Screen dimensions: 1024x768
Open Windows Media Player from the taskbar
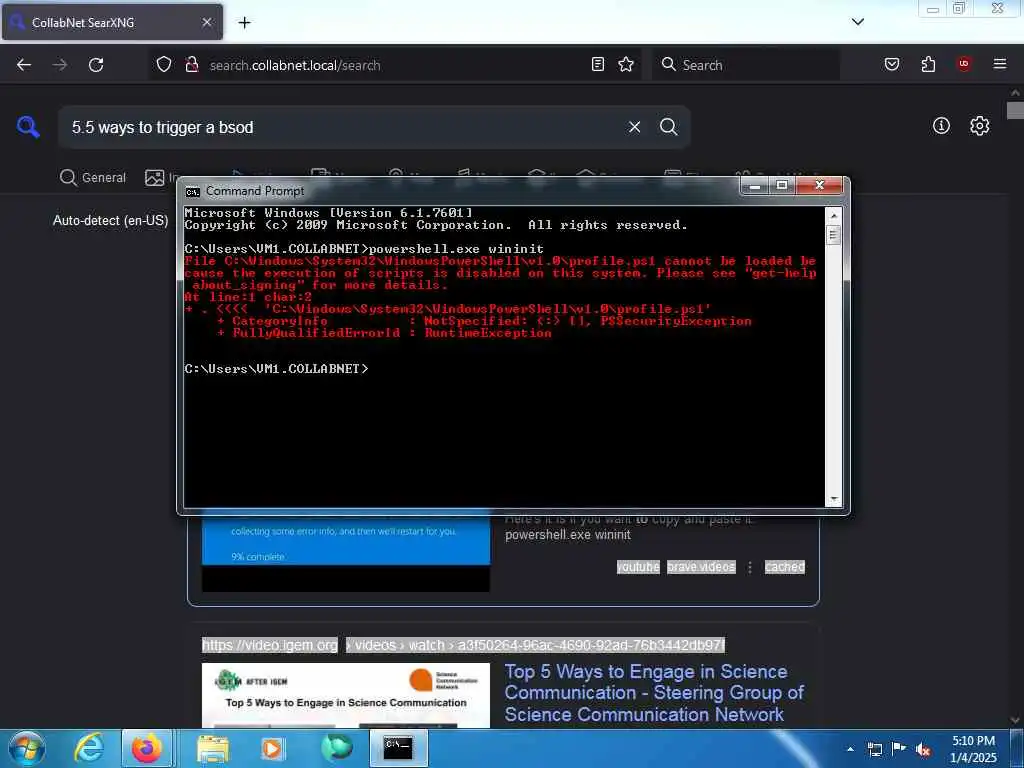click(272, 748)
